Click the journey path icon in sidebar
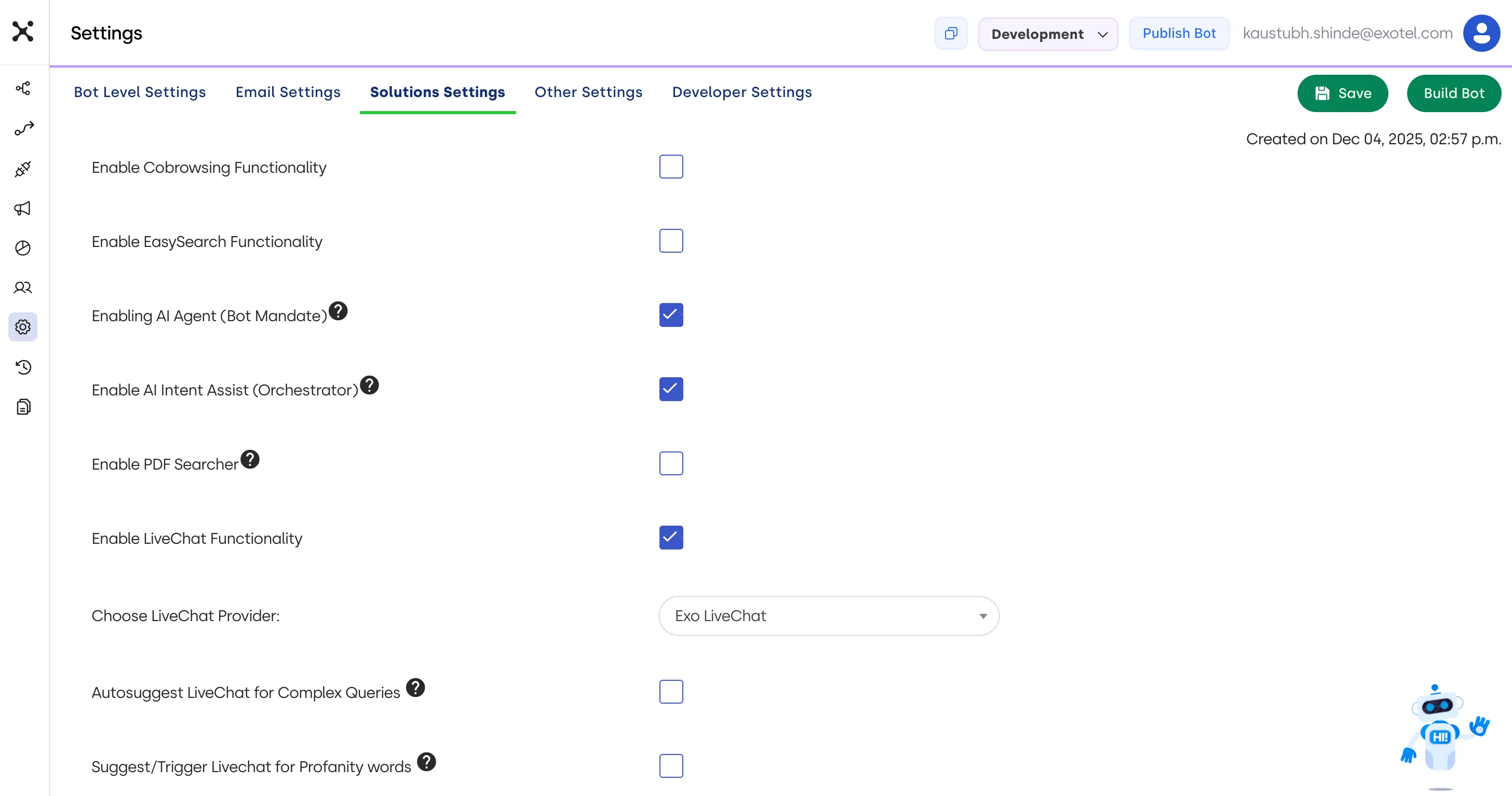 click(x=23, y=129)
